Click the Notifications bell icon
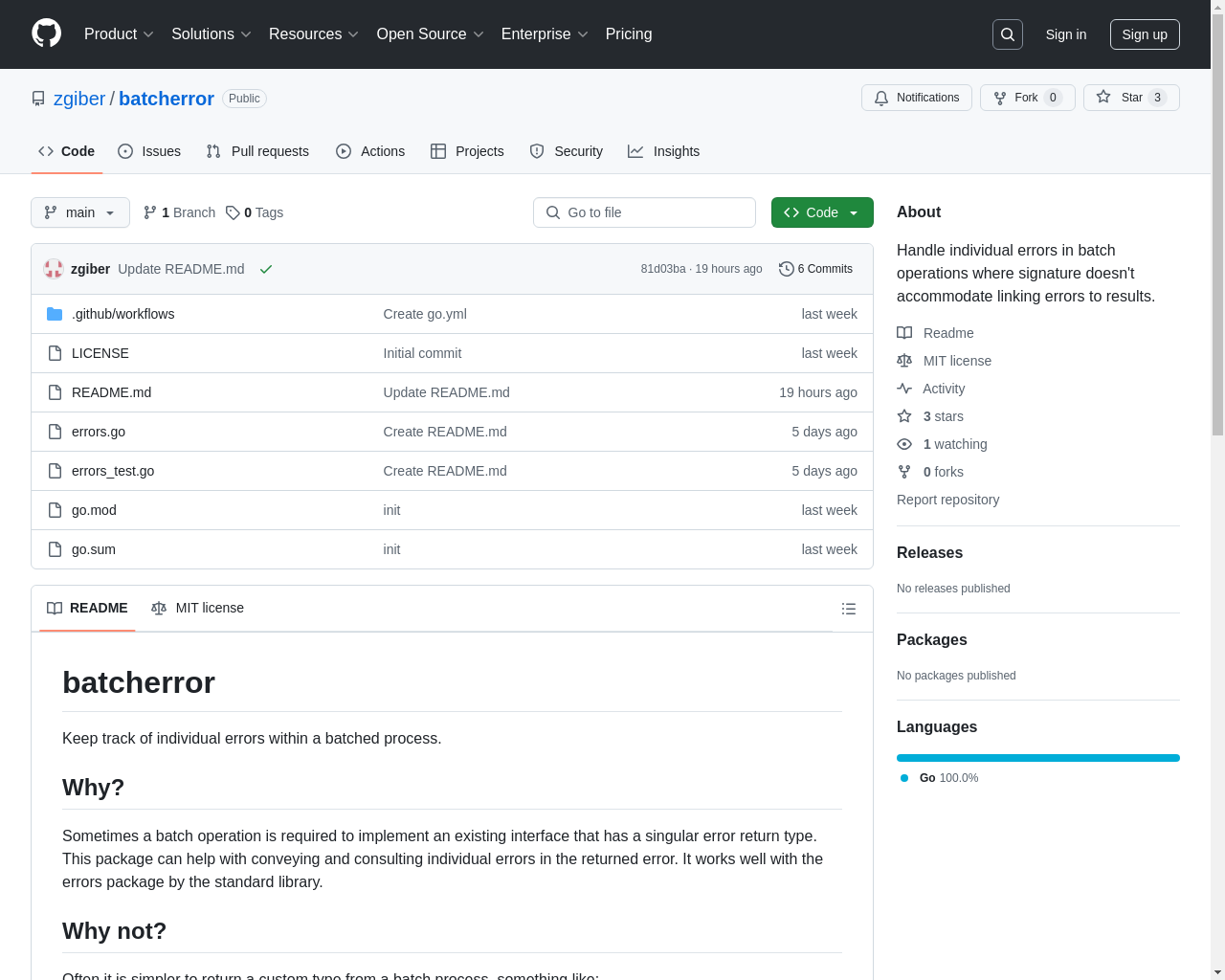The image size is (1225, 980). (881, 98)
